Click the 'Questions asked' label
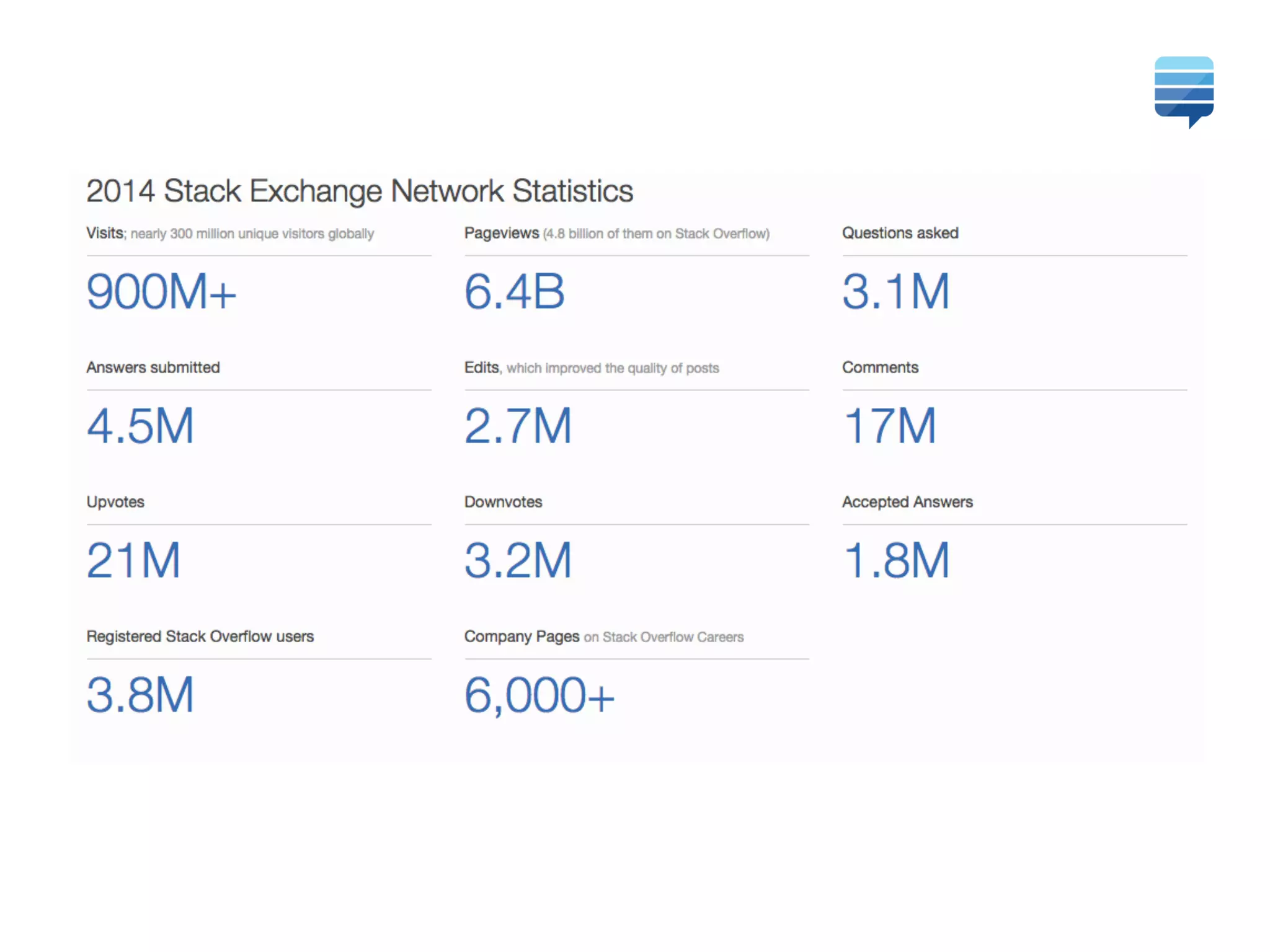Screen dimensions: 1270x952 click(900, 233)
